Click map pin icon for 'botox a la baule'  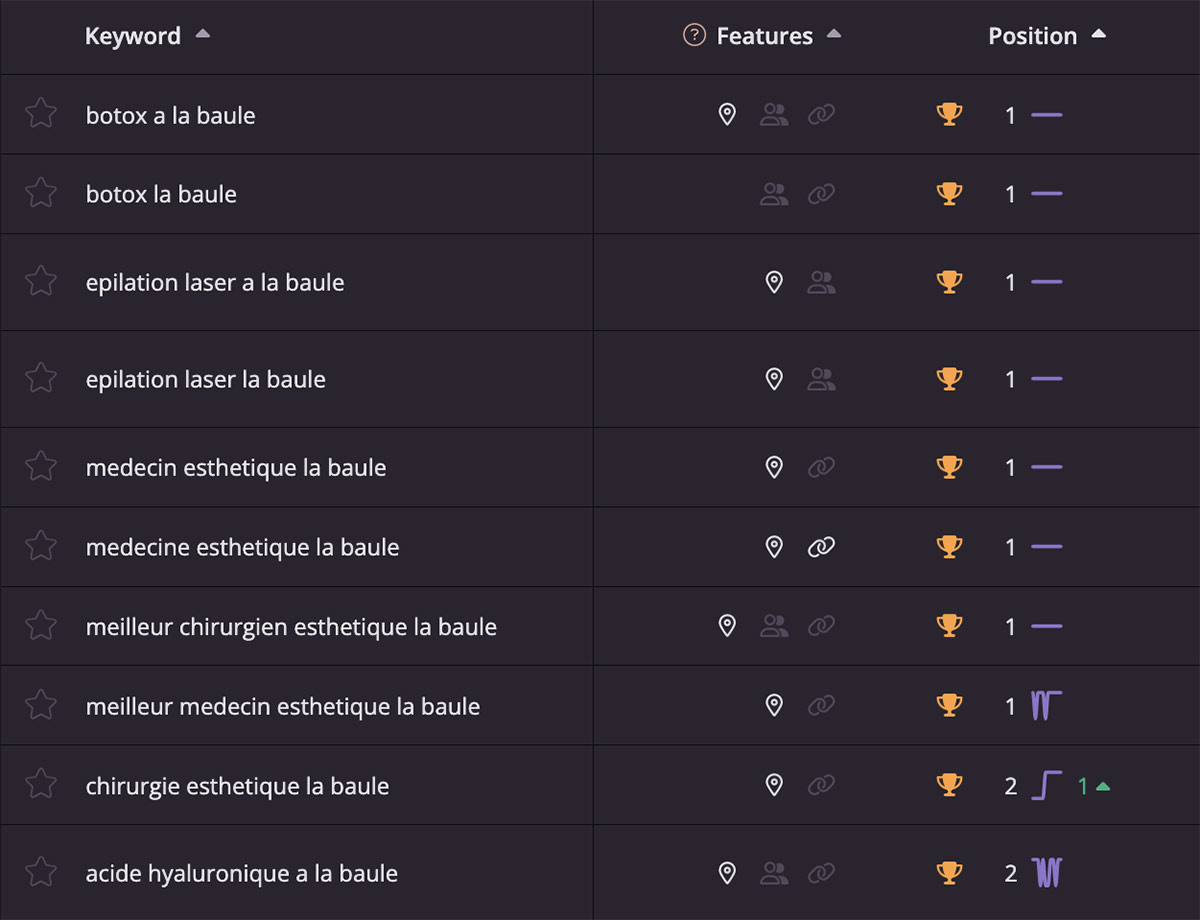tap(728, 114)
